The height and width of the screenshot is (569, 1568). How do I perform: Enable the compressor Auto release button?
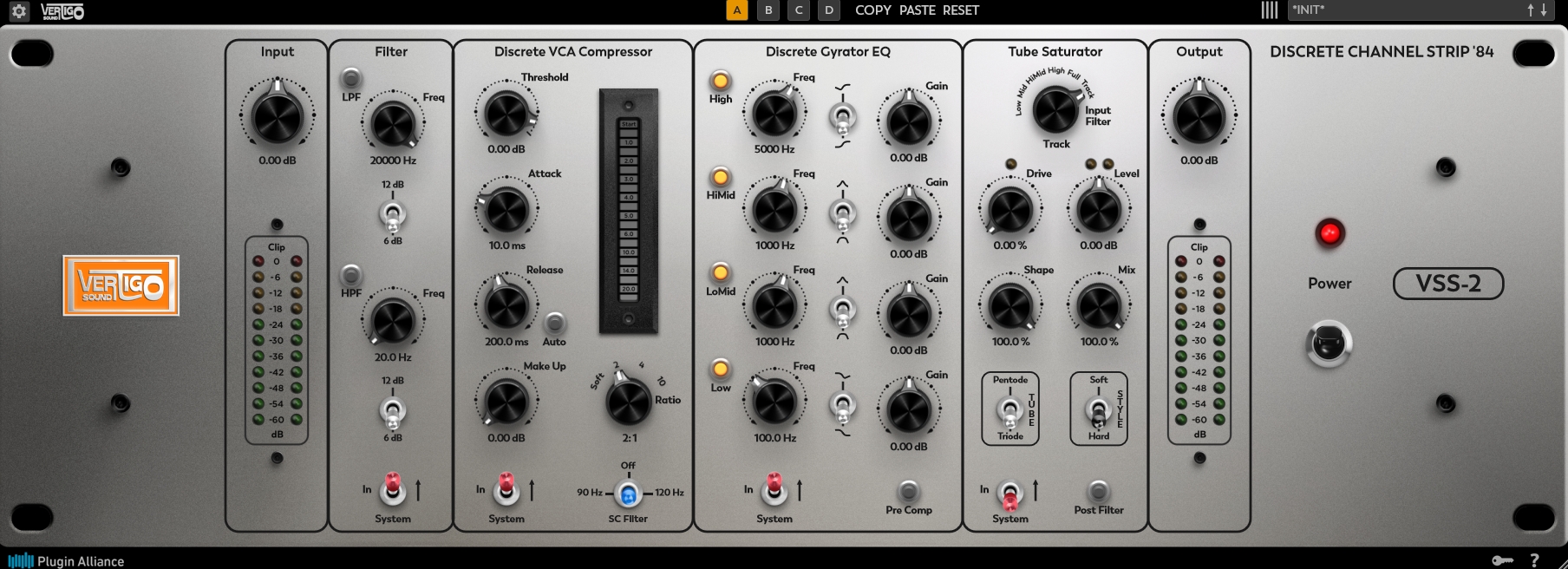(554, 323)
